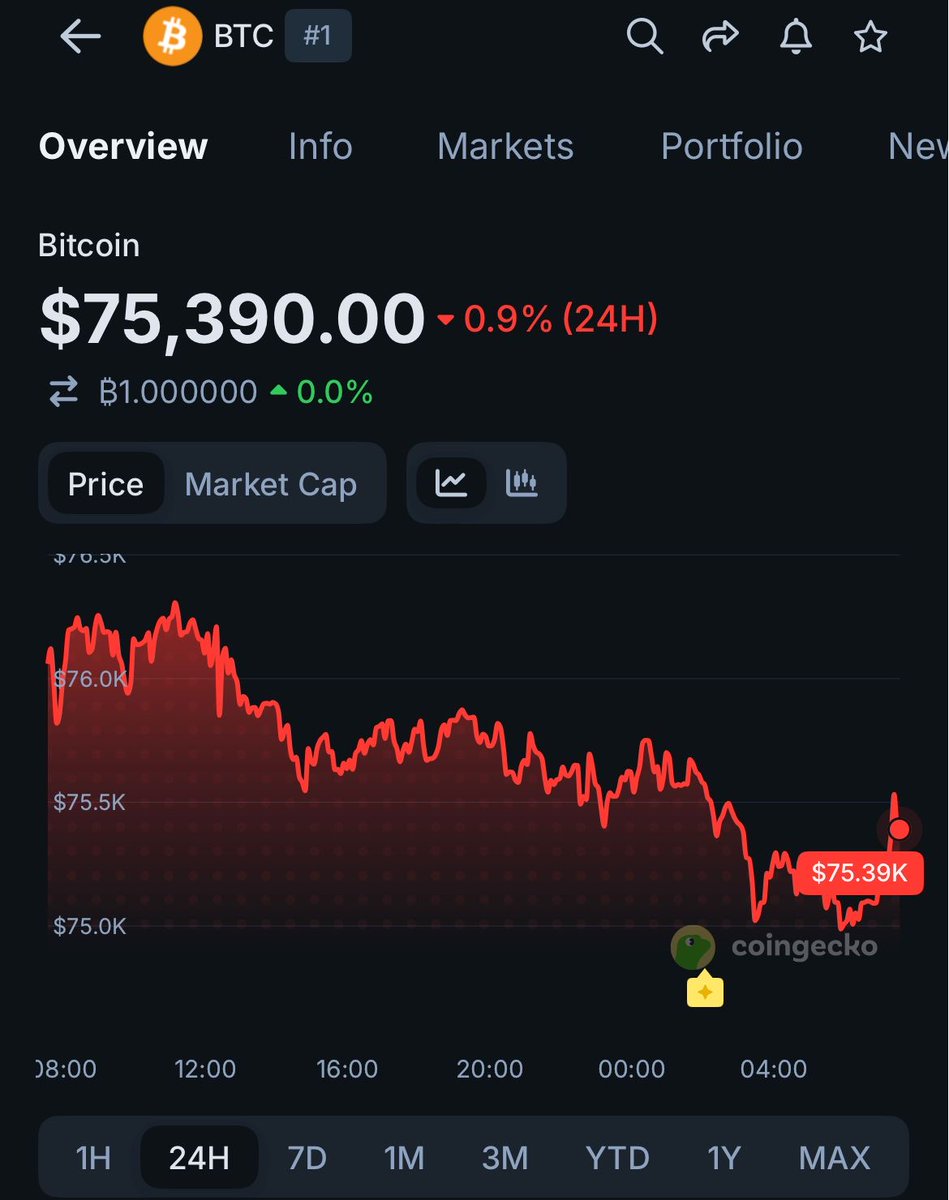Viewport: 949px width, 1200px height.
Task: Go to the Portfolio tab
Action: (731, 147)
